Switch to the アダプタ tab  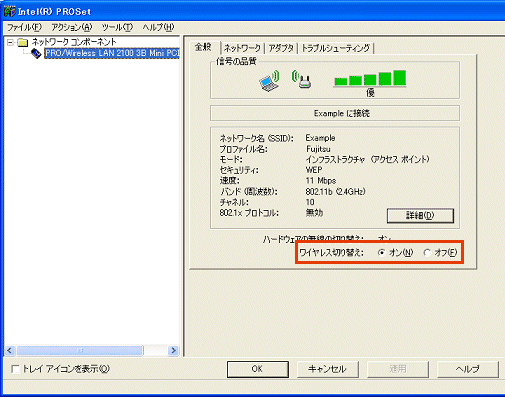[281, 48]
